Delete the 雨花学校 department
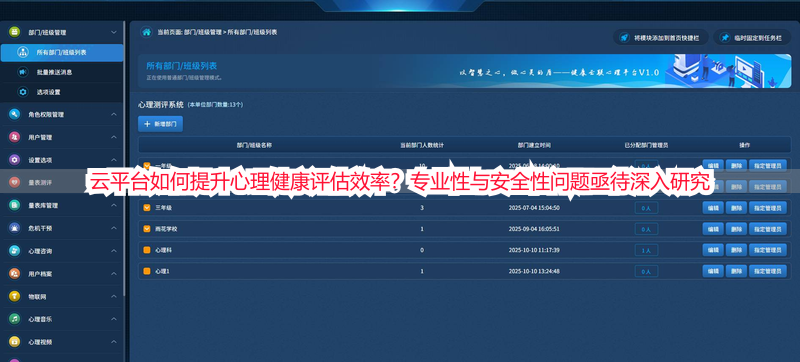This screenshot has height=362, width=800. (736, 229)
